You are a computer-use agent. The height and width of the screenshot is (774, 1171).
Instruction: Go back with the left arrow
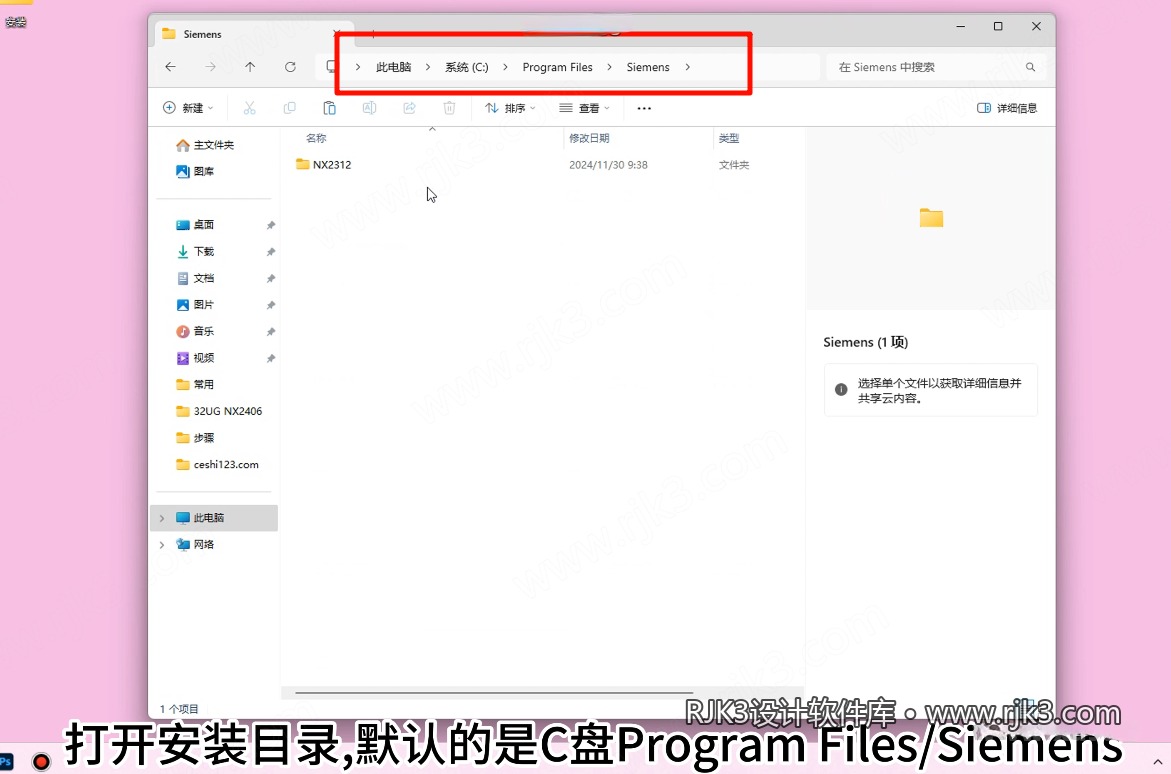tap(170, 67)
